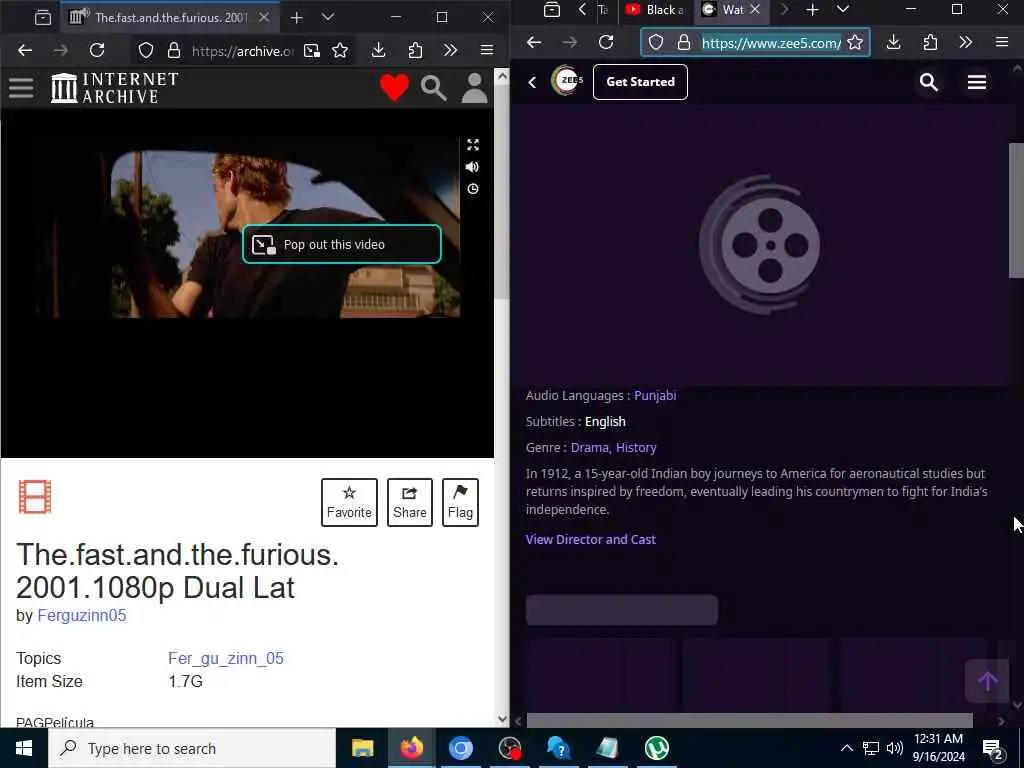Viewport: 1024px width, 768px height.
Task: Open the Fer_gu_zinn_05 topic link
Action: click(226, 658)
